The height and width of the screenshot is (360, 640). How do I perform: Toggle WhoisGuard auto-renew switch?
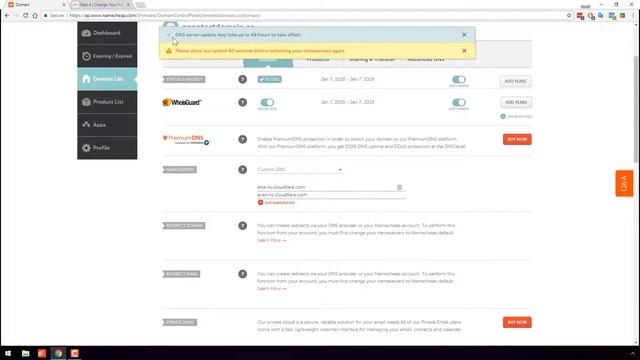(459, 102)
